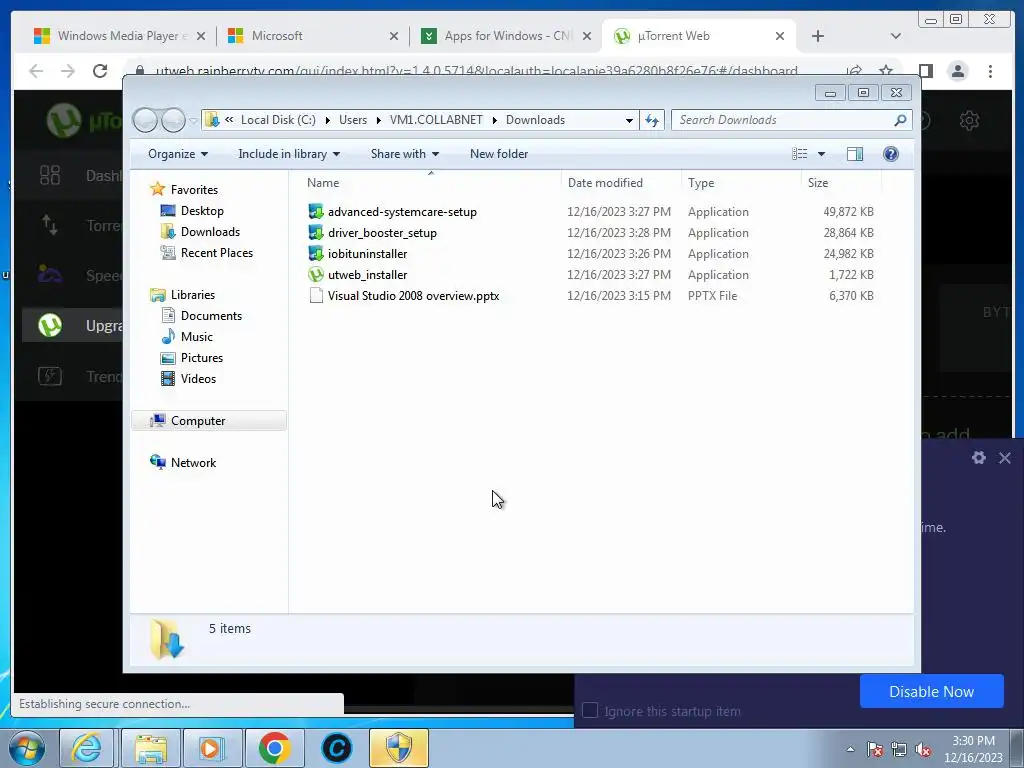Click the Type column header
Viewport: 1024px width, 768px height.
point(741,183)
